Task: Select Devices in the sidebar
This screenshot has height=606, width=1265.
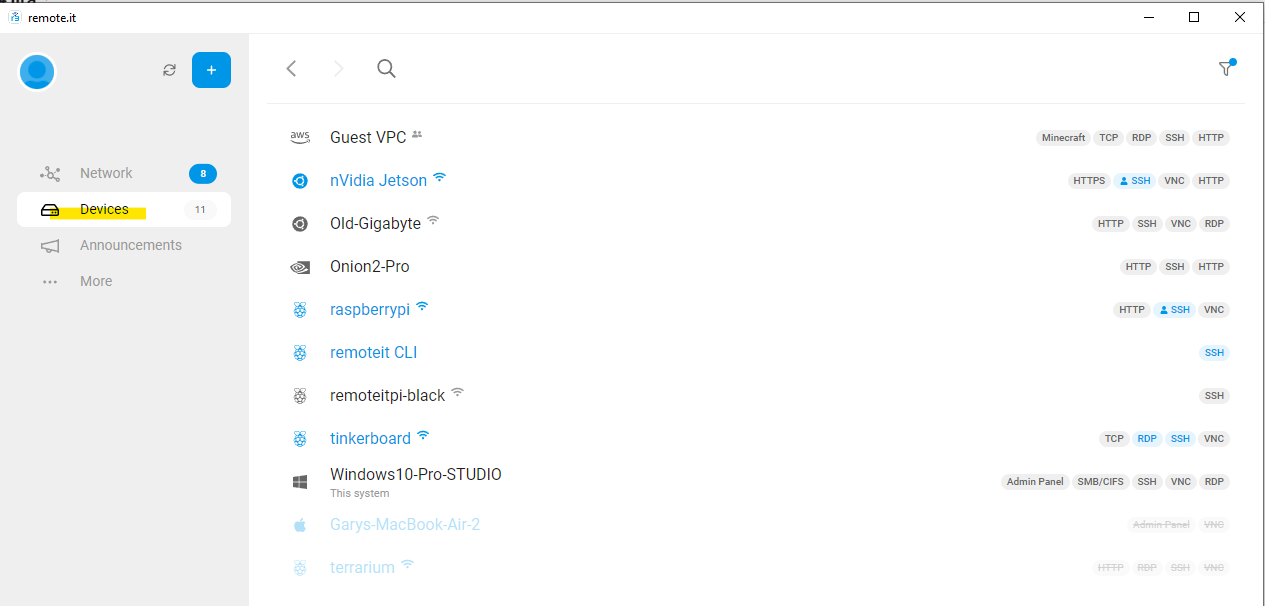Action: click(124, 209)
